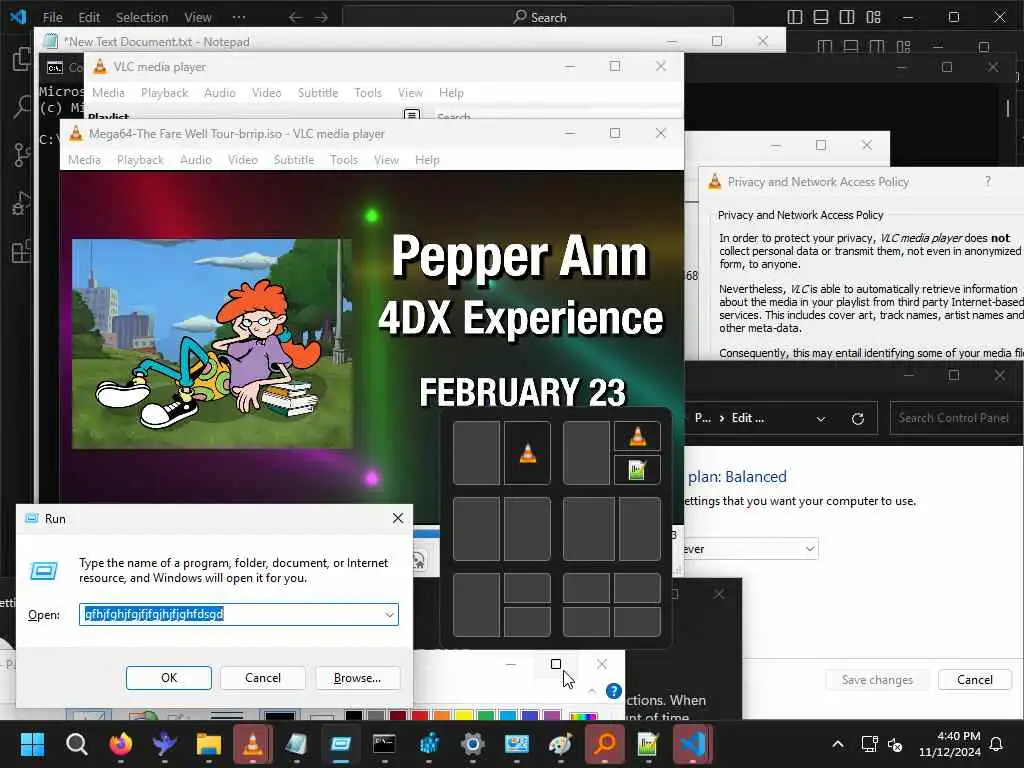Image resolution: width=1024 pixels, height=768 pixels.
Task: Switch to the Run dialog on the taskbar
Action: (340, 744)
